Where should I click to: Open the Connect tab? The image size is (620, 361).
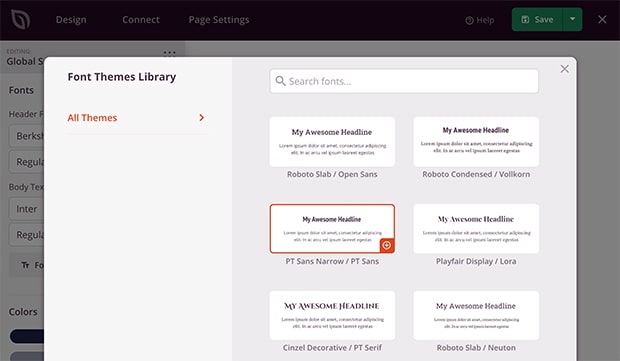[x=141, y=20]
